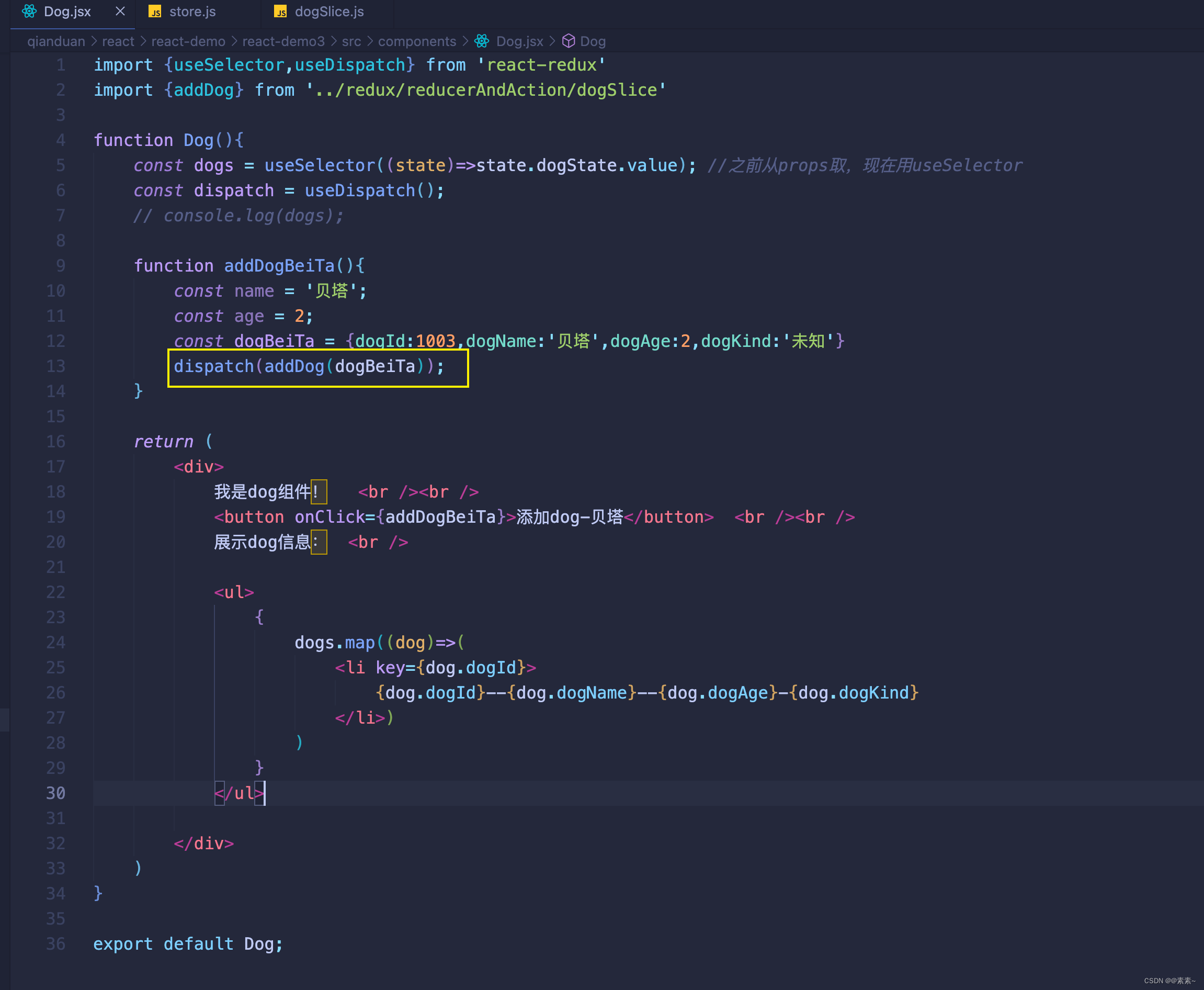Click line number 13 in the gutter

pos(56,366)
